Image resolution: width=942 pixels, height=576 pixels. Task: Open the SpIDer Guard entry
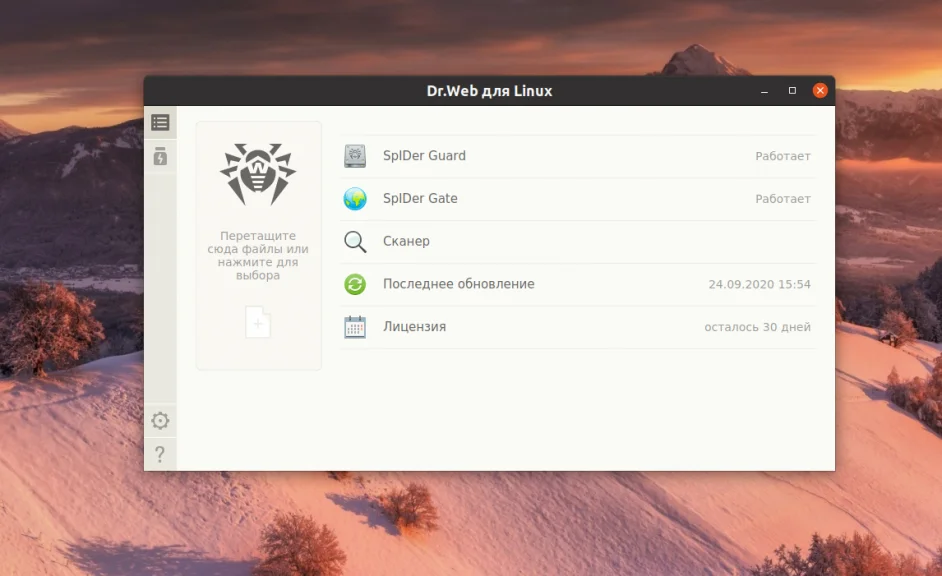pyautogui.click(x=578, y=156)
